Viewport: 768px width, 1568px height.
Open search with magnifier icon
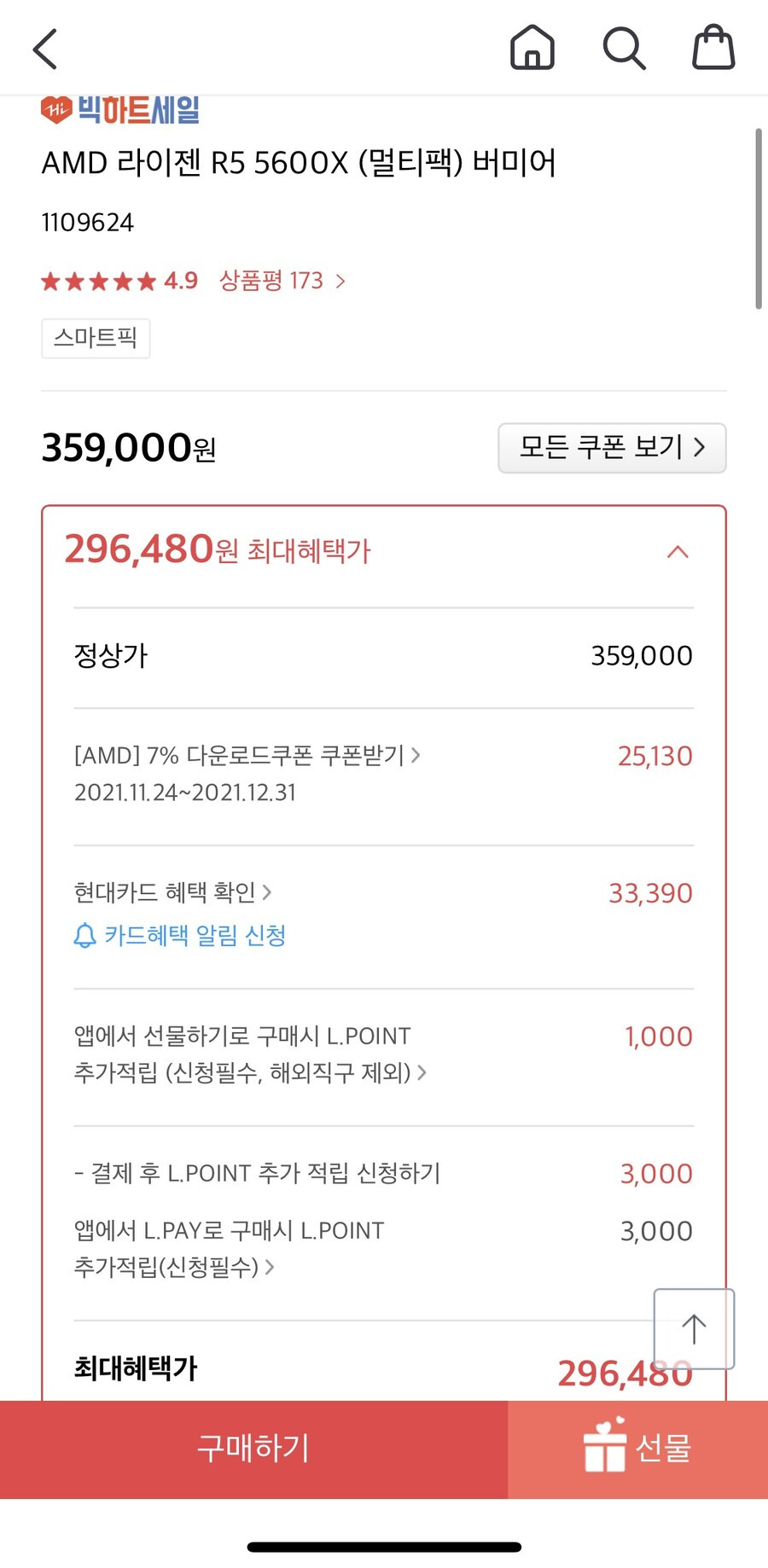point(624,48)
